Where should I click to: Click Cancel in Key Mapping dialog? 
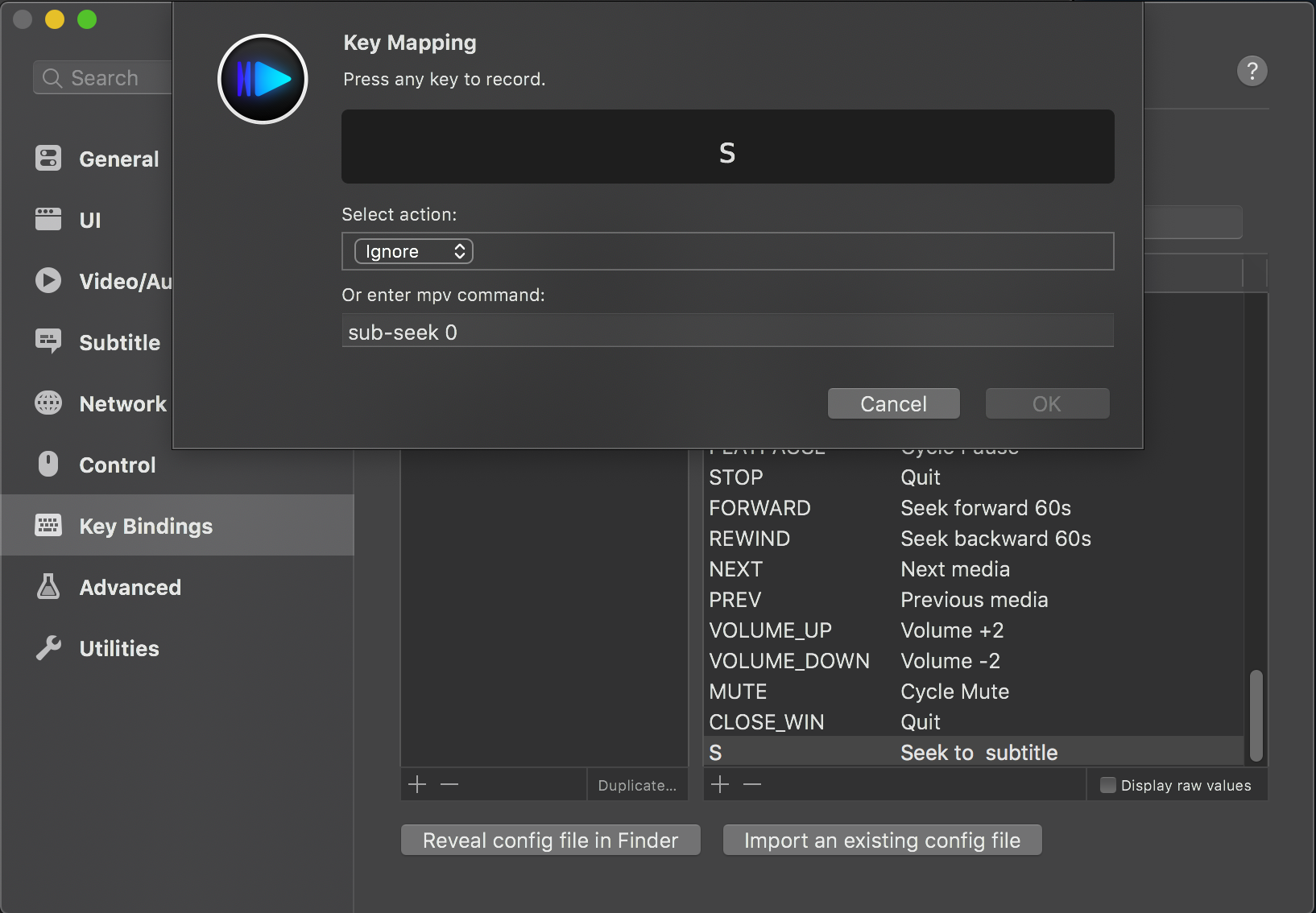point(893,403)
